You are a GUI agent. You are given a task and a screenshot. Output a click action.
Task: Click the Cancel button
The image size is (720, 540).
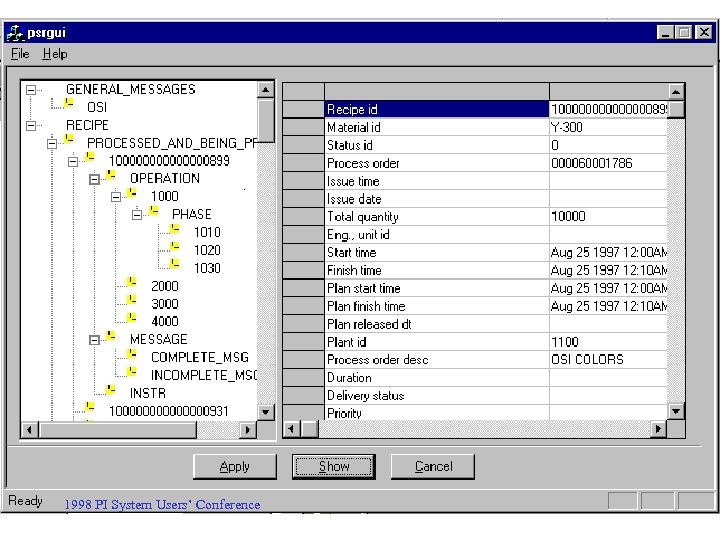pos(433,467)
